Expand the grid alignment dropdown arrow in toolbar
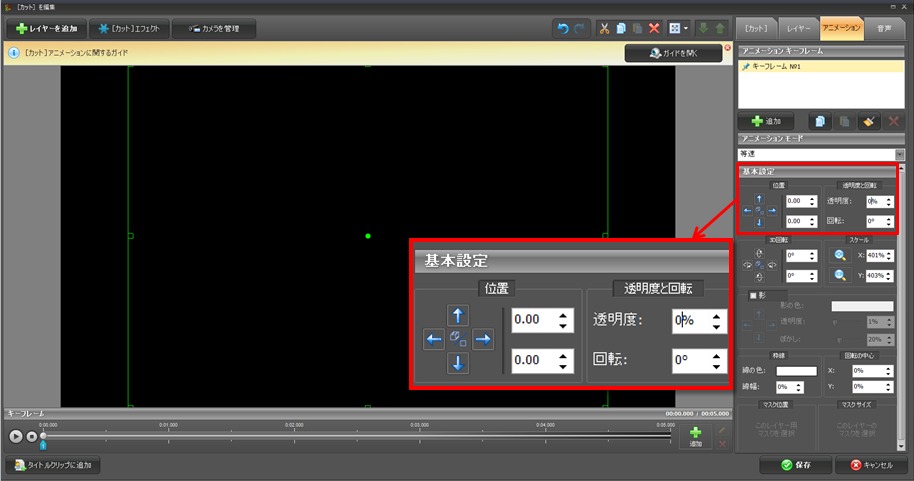This screenshot has height=481, width=914. click(x=687, y=29)
